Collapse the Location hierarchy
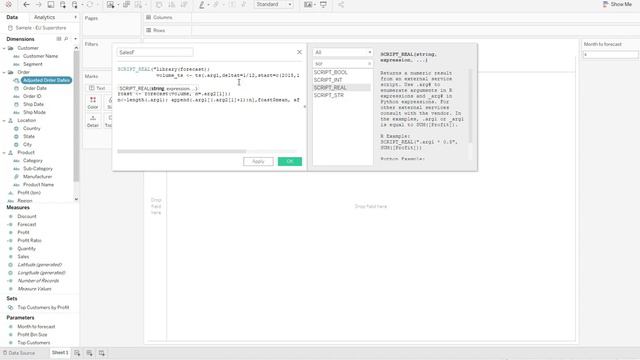640x360 pixels. coord(4,120)
